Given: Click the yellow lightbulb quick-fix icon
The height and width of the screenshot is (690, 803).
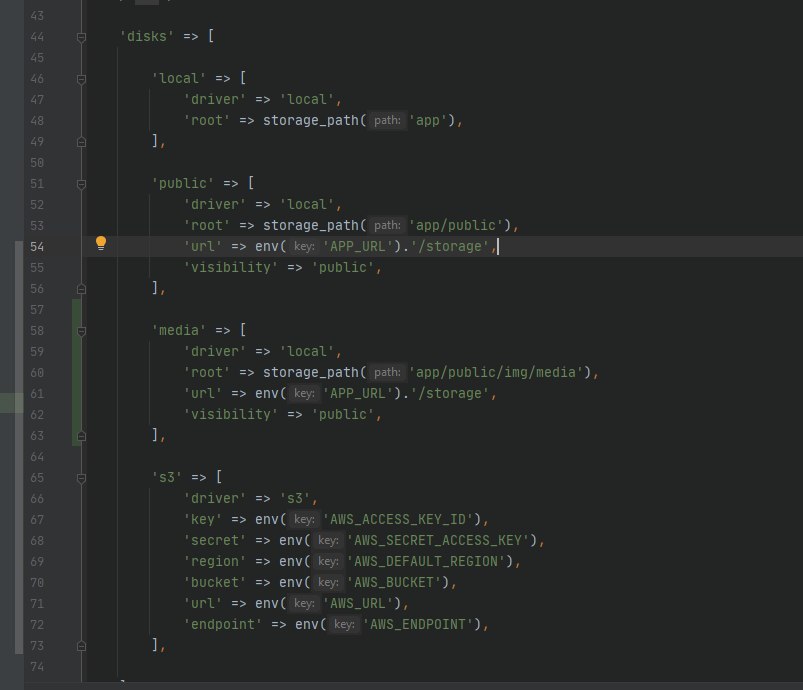Looking at the screenshot, I should pos(101,243).
